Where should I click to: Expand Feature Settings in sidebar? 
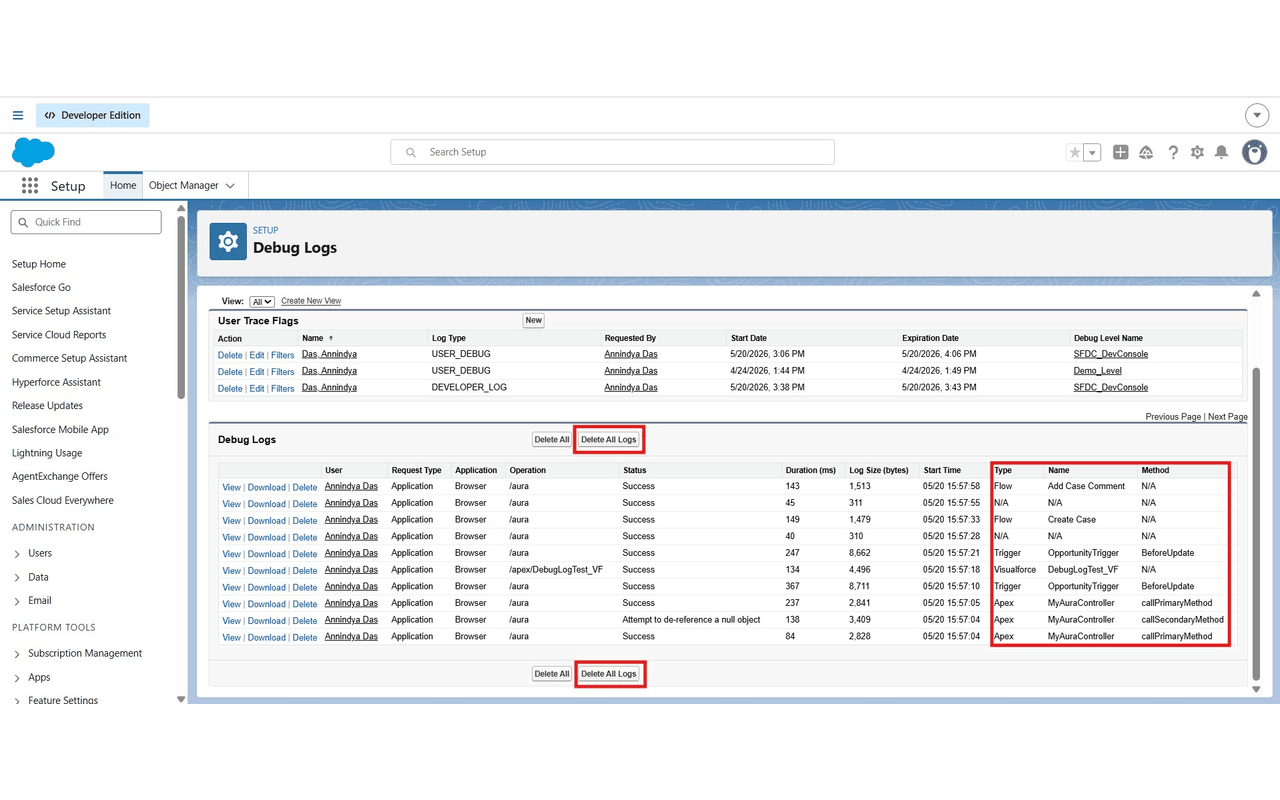[x=18, y=701]
